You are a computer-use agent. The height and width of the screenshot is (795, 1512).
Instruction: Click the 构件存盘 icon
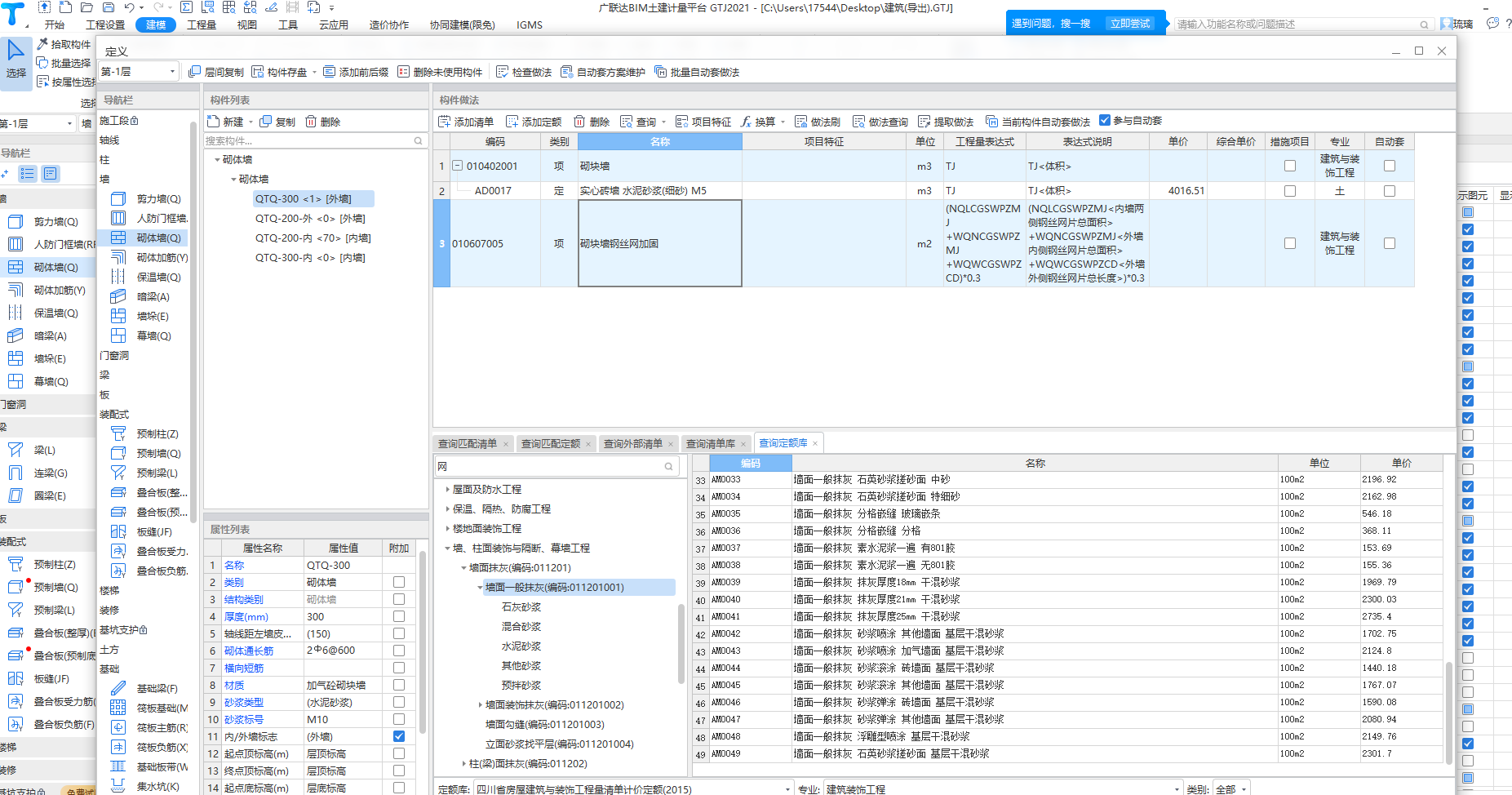coord(258,72)
